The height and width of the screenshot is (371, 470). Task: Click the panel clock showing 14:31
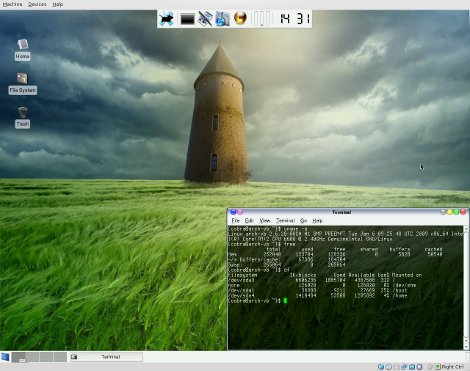click(295, 19)
